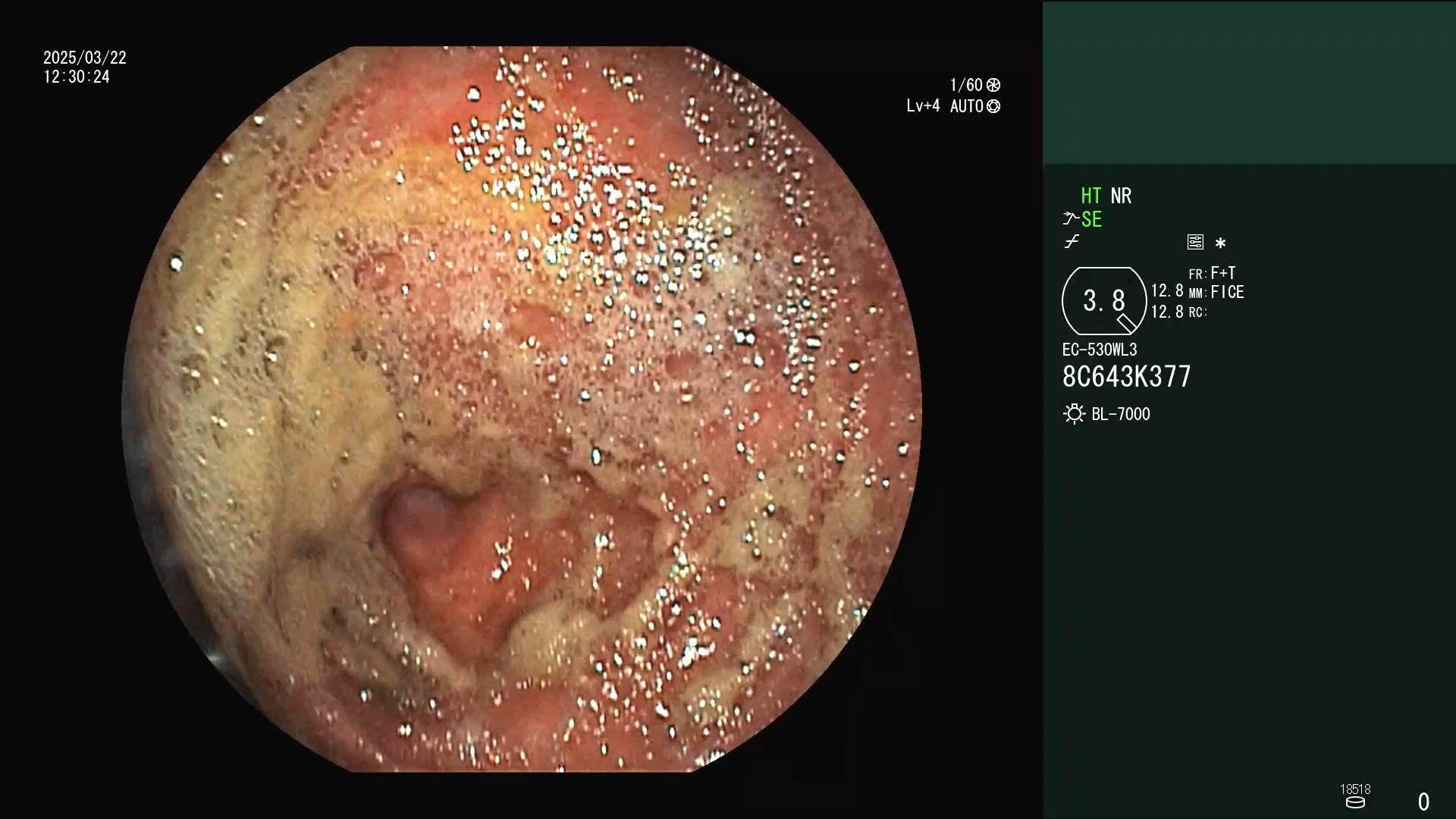Click the tone curve icon below SE
The height and width of the screenshot is (819, 1456).
point(1071,242)
